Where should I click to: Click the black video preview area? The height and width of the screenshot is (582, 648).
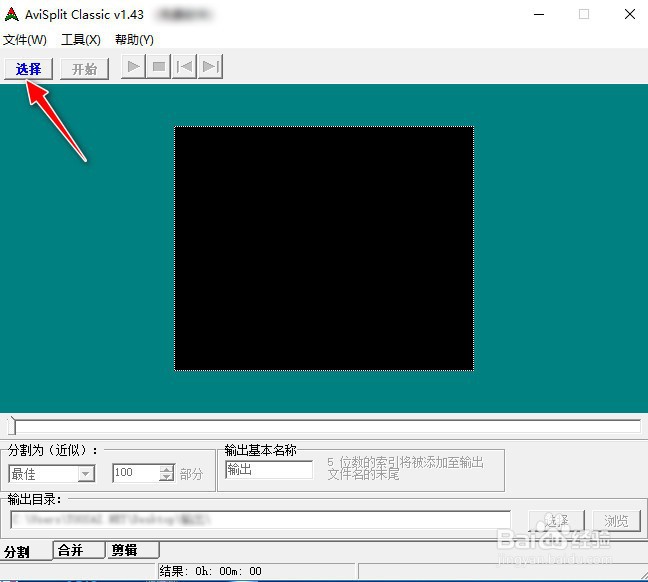click(x=324, y=248)
